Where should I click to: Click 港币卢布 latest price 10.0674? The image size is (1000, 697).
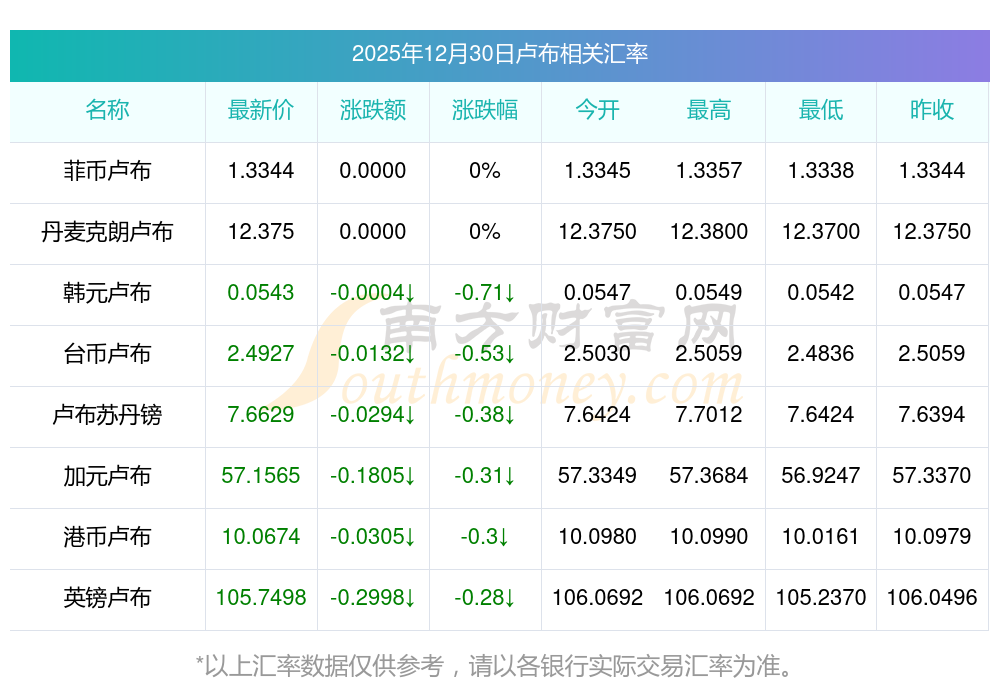[261, 536]
